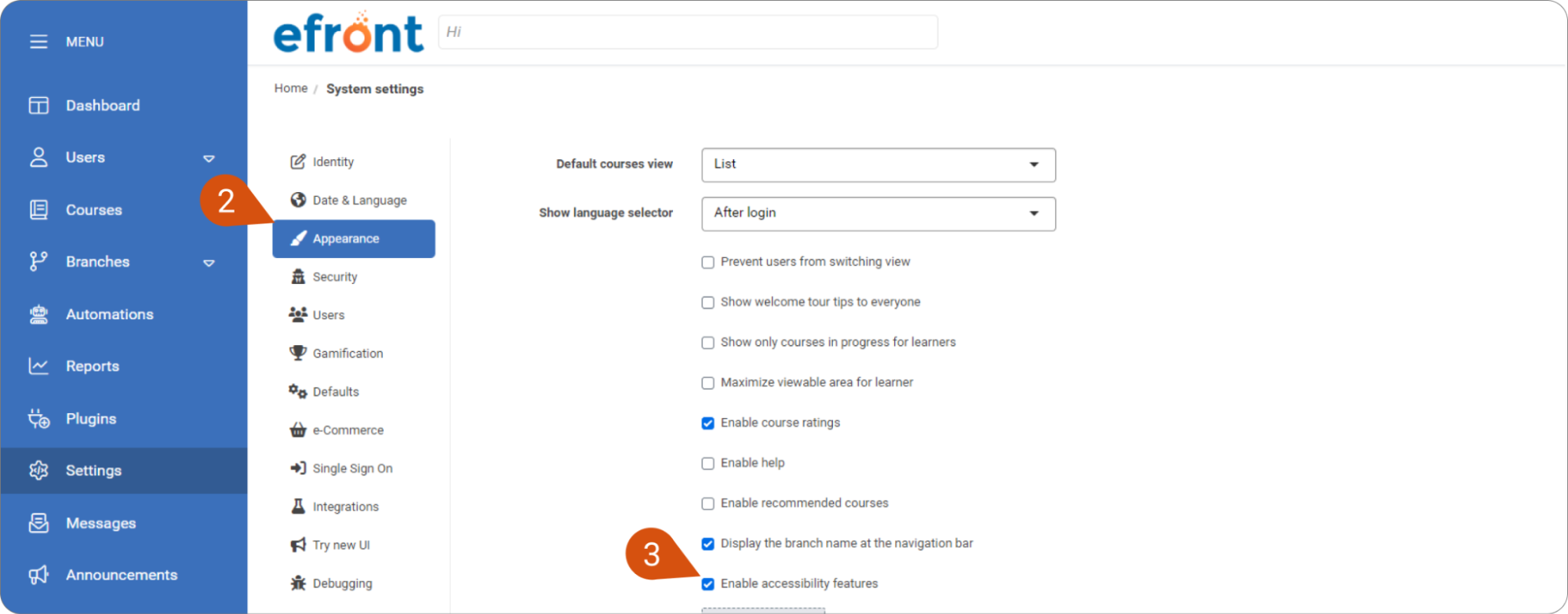
Task: Enable Prevent users from switching view
Action: pos(708,262)
